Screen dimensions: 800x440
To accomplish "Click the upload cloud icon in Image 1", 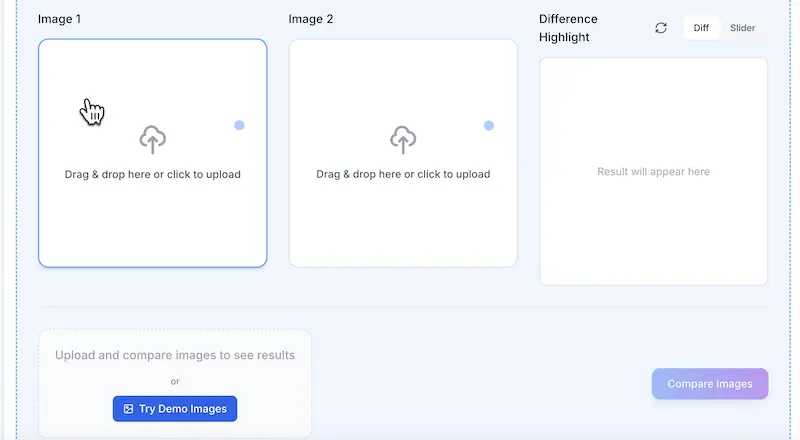I will click(153, 139).
